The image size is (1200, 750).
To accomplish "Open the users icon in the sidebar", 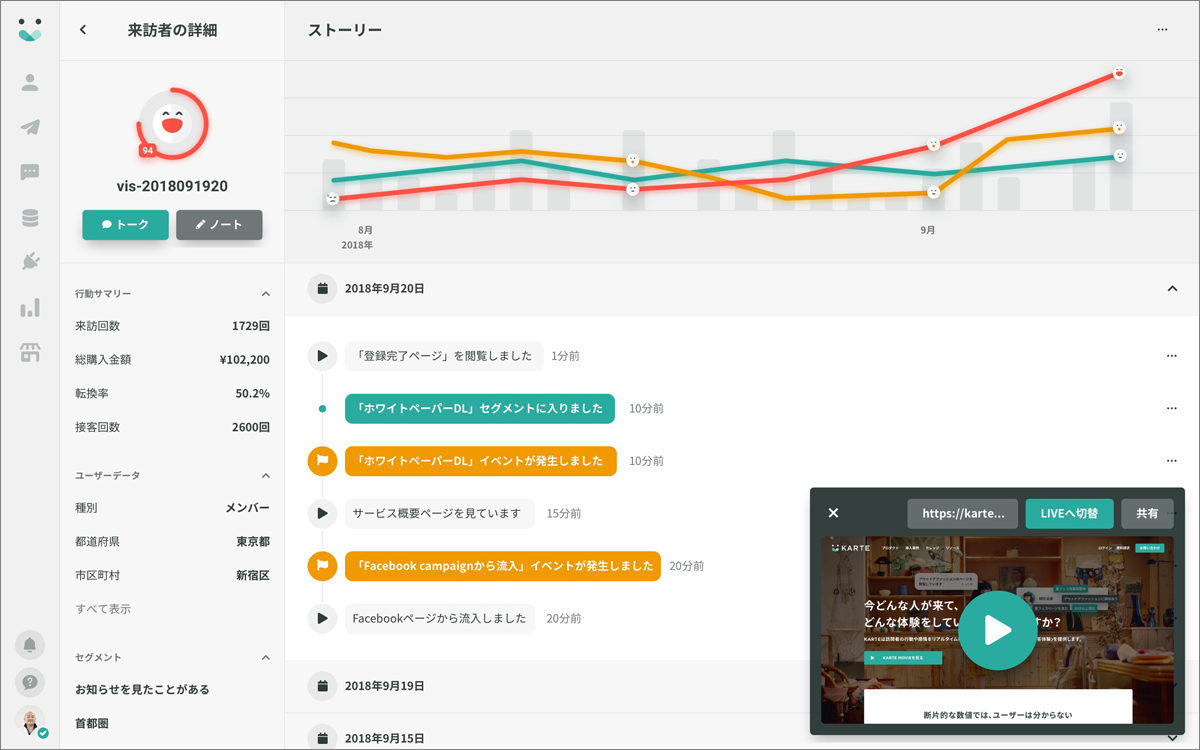I will coord(30,82).
